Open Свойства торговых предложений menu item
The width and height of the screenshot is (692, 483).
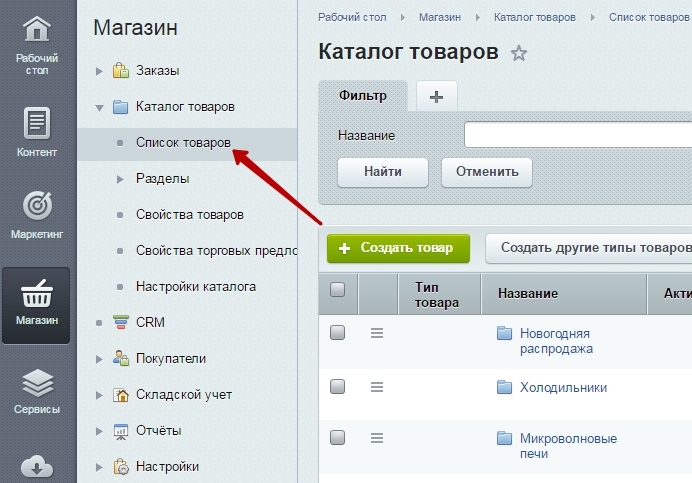click(x=216, y=251)
